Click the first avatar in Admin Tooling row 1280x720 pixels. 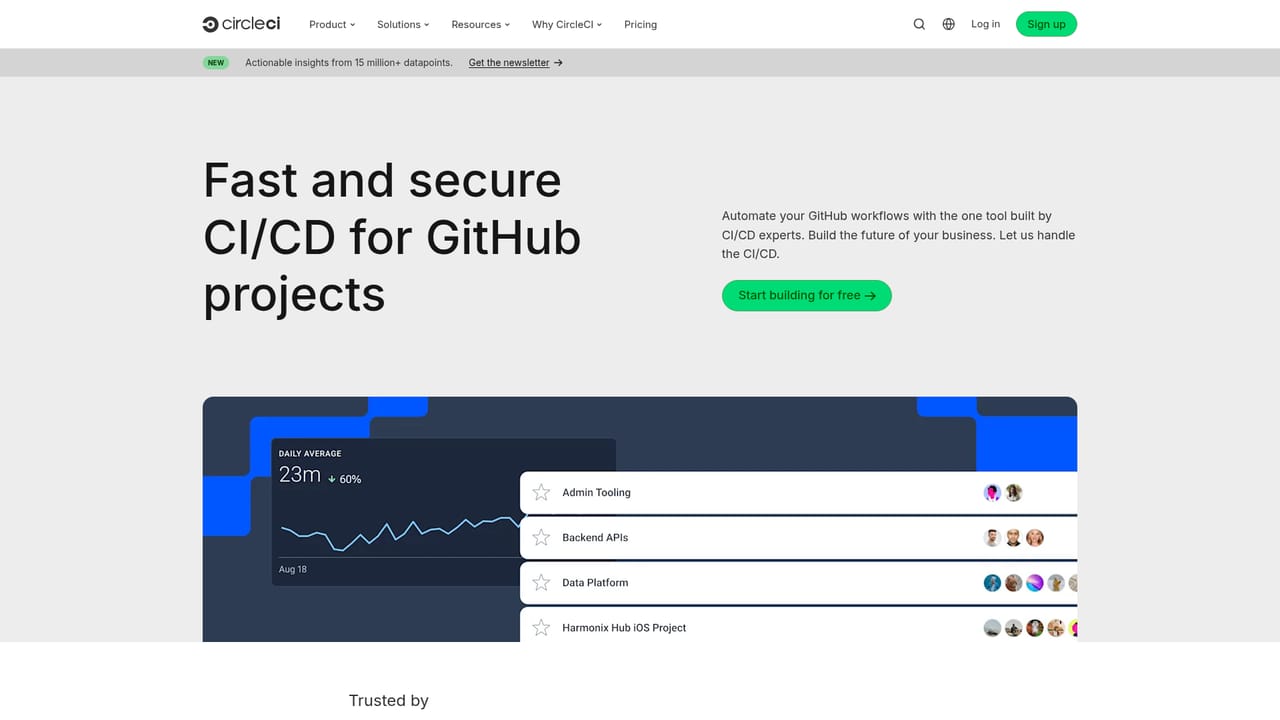(x=992, y=492)
